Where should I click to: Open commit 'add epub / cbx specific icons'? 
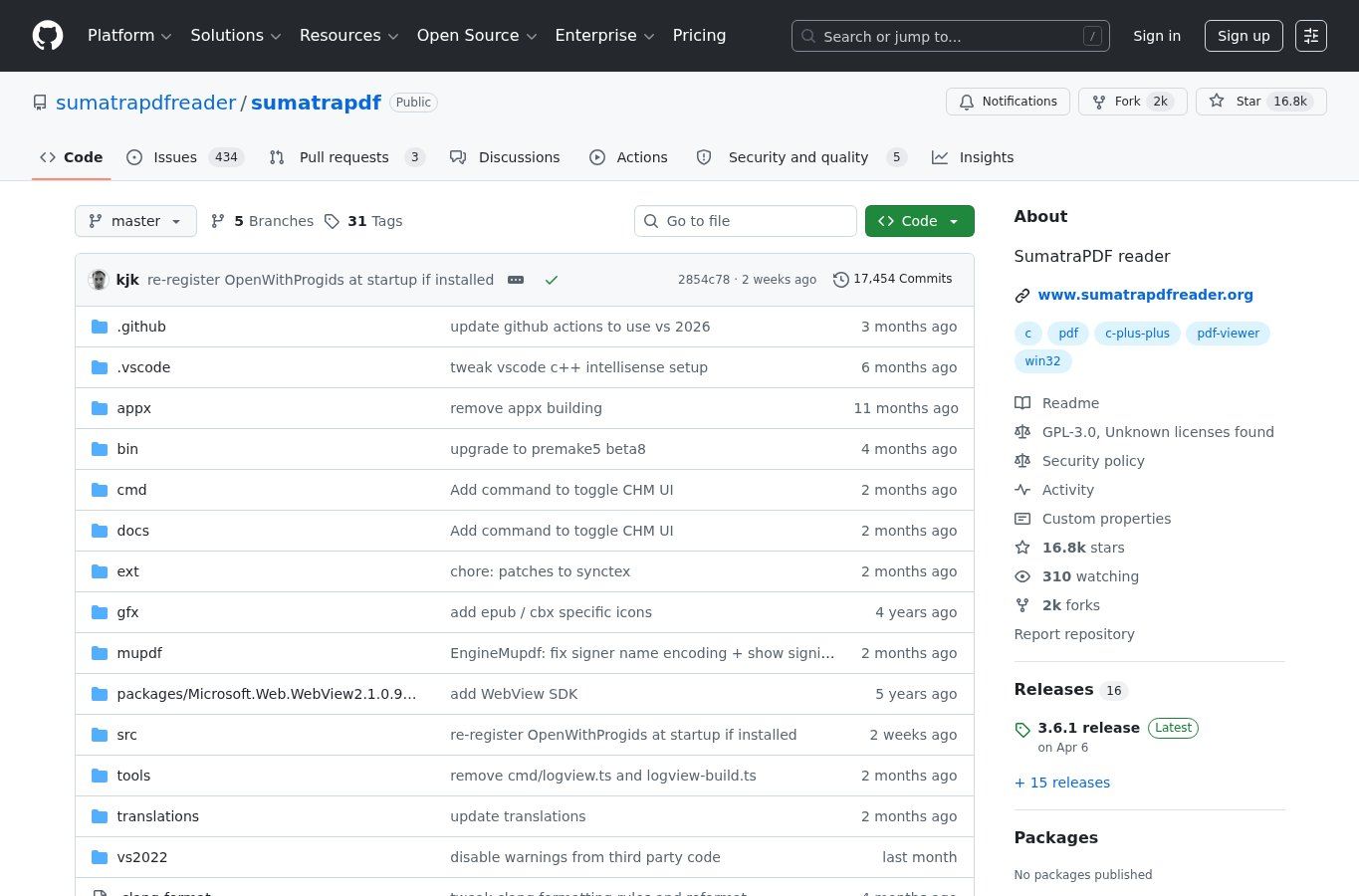tap(551, 612)
